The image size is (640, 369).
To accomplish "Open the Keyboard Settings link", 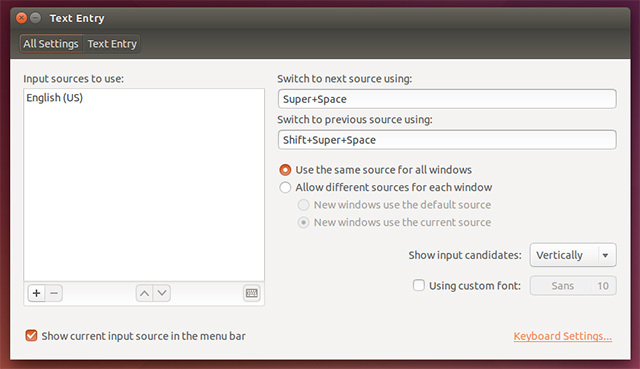I will (562, 336).
